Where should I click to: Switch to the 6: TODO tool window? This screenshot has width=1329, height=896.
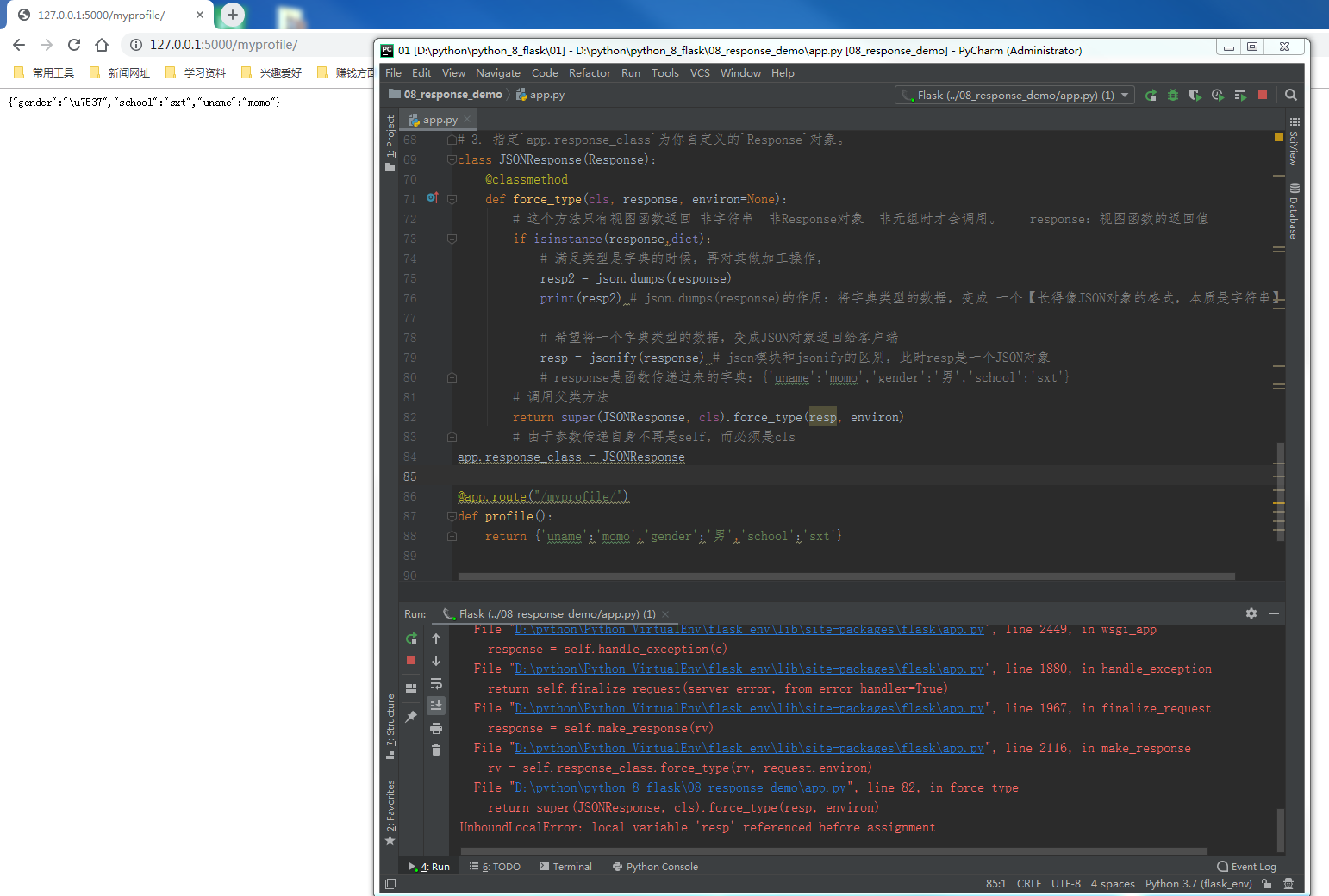tap(495, 867)
